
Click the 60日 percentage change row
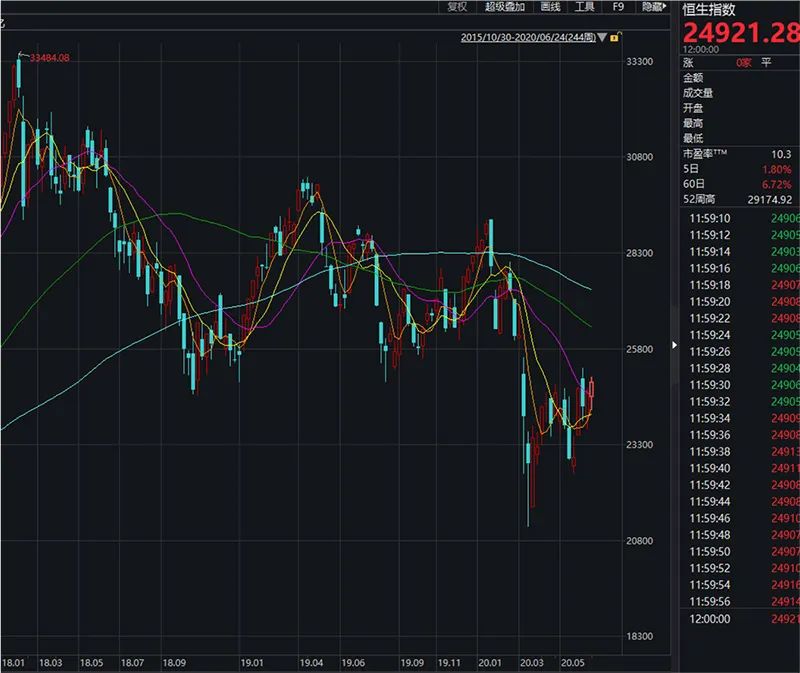point(739,184)
